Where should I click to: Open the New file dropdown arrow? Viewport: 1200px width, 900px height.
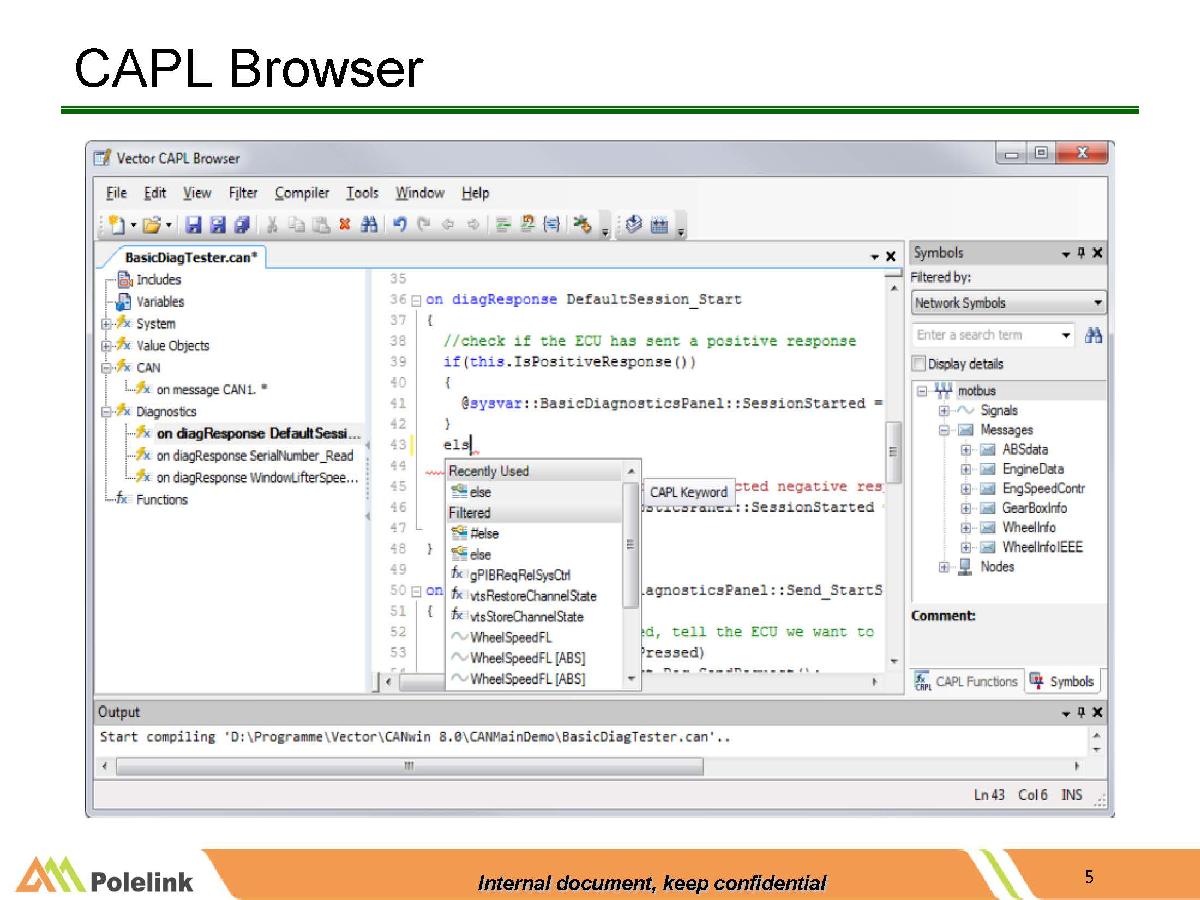tap(133, 226)
